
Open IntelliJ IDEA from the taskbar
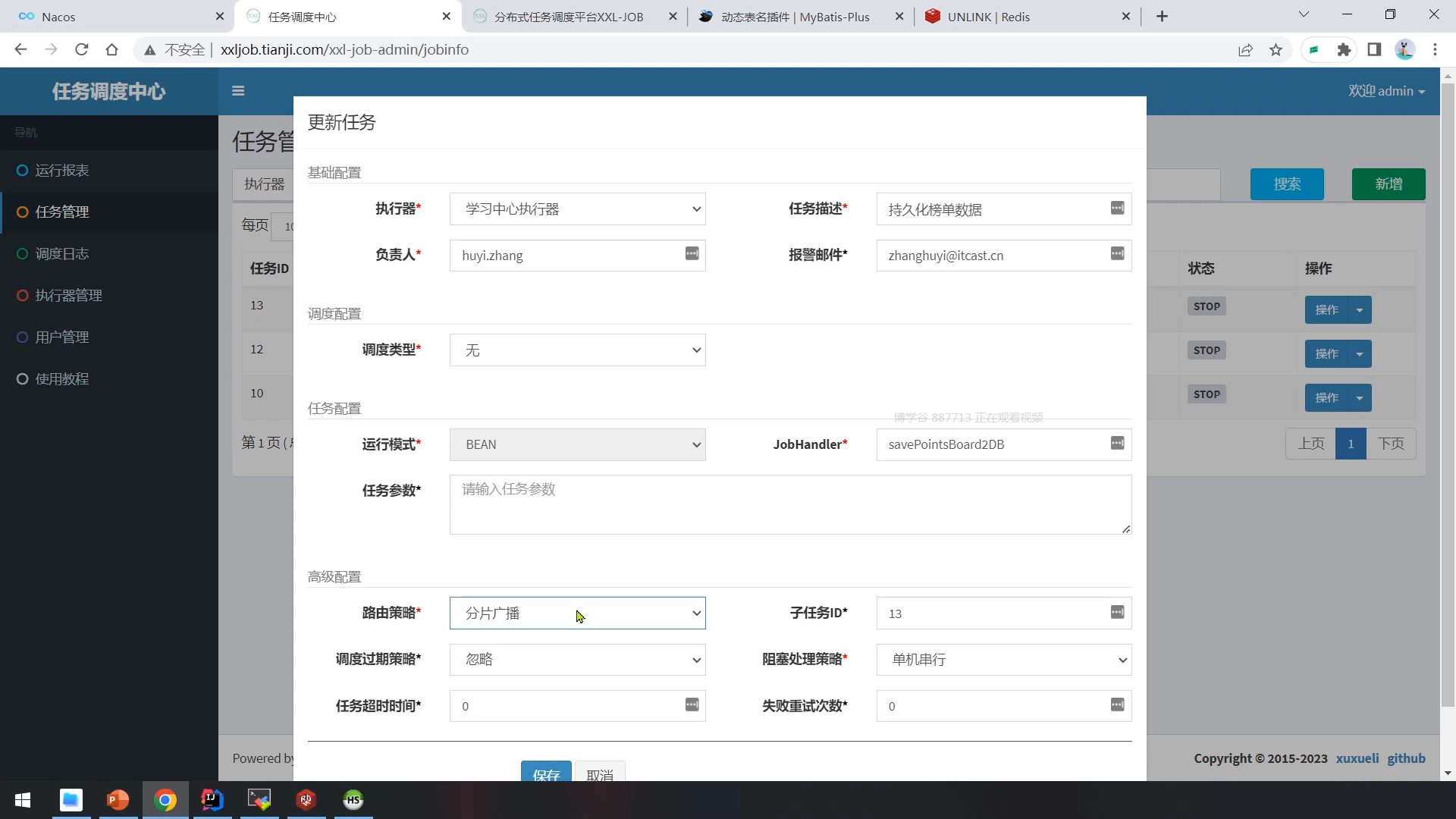212,800
